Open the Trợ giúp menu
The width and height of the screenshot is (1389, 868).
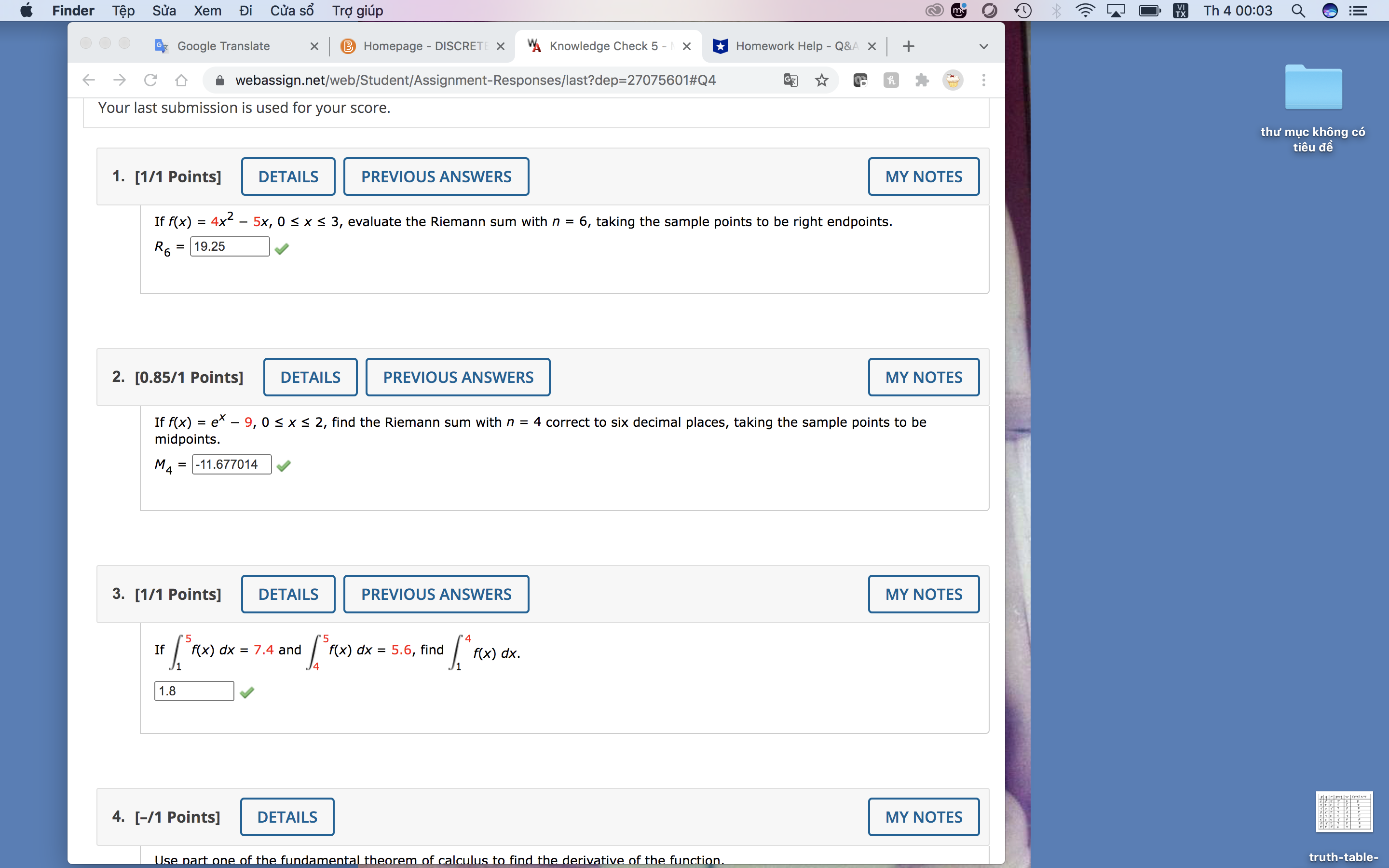(358, 10)
